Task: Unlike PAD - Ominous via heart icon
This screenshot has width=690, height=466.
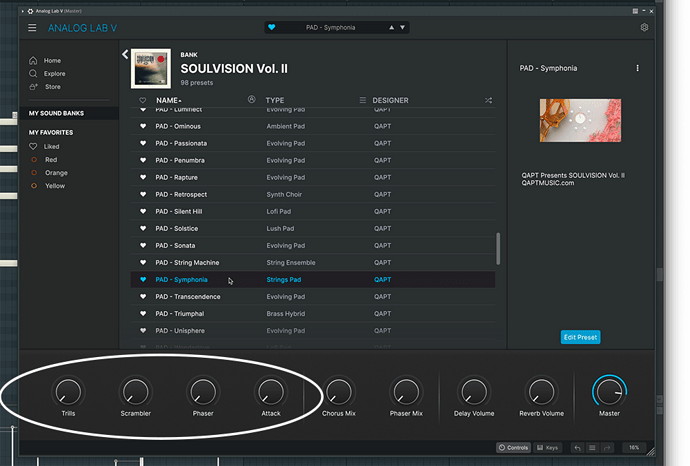Action: coord(143,126)
